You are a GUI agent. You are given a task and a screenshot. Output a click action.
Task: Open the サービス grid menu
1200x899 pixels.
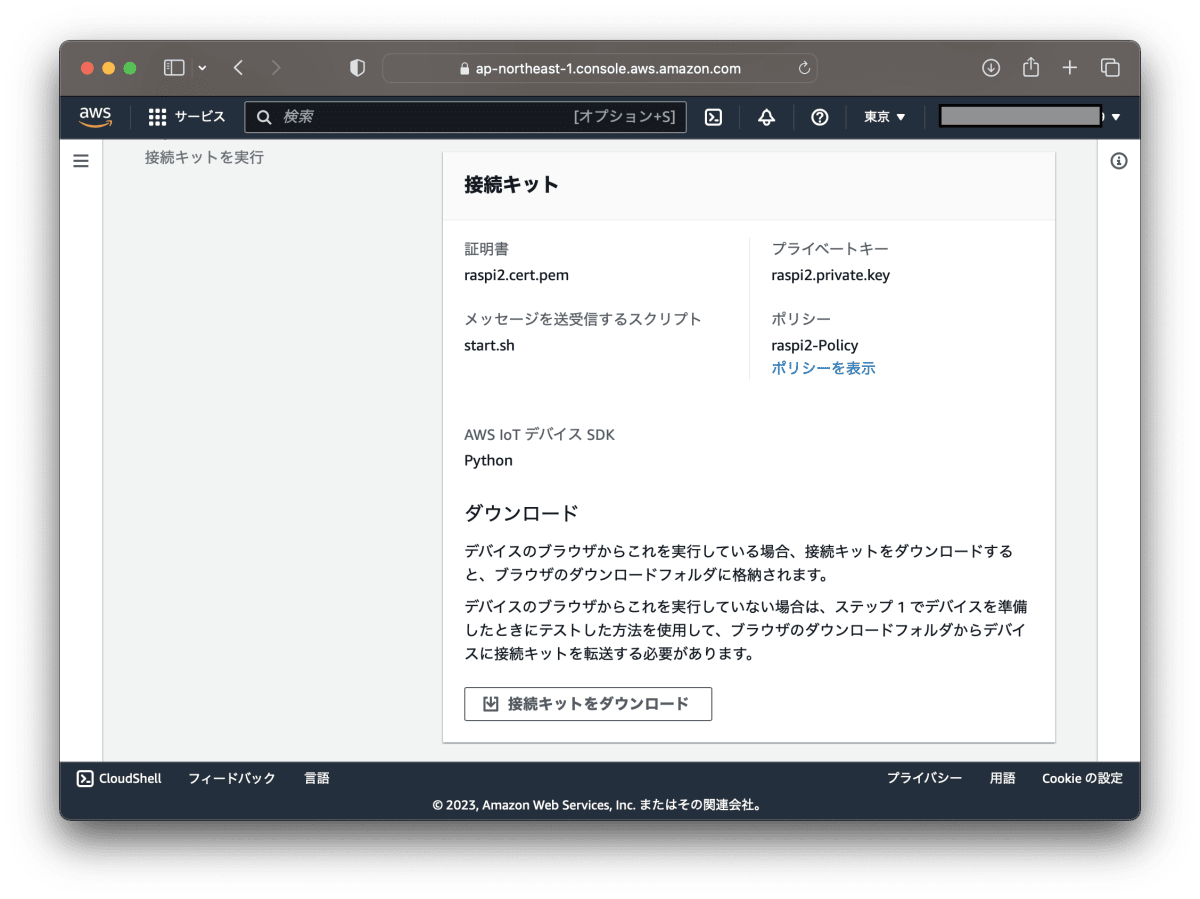point(187,117)
